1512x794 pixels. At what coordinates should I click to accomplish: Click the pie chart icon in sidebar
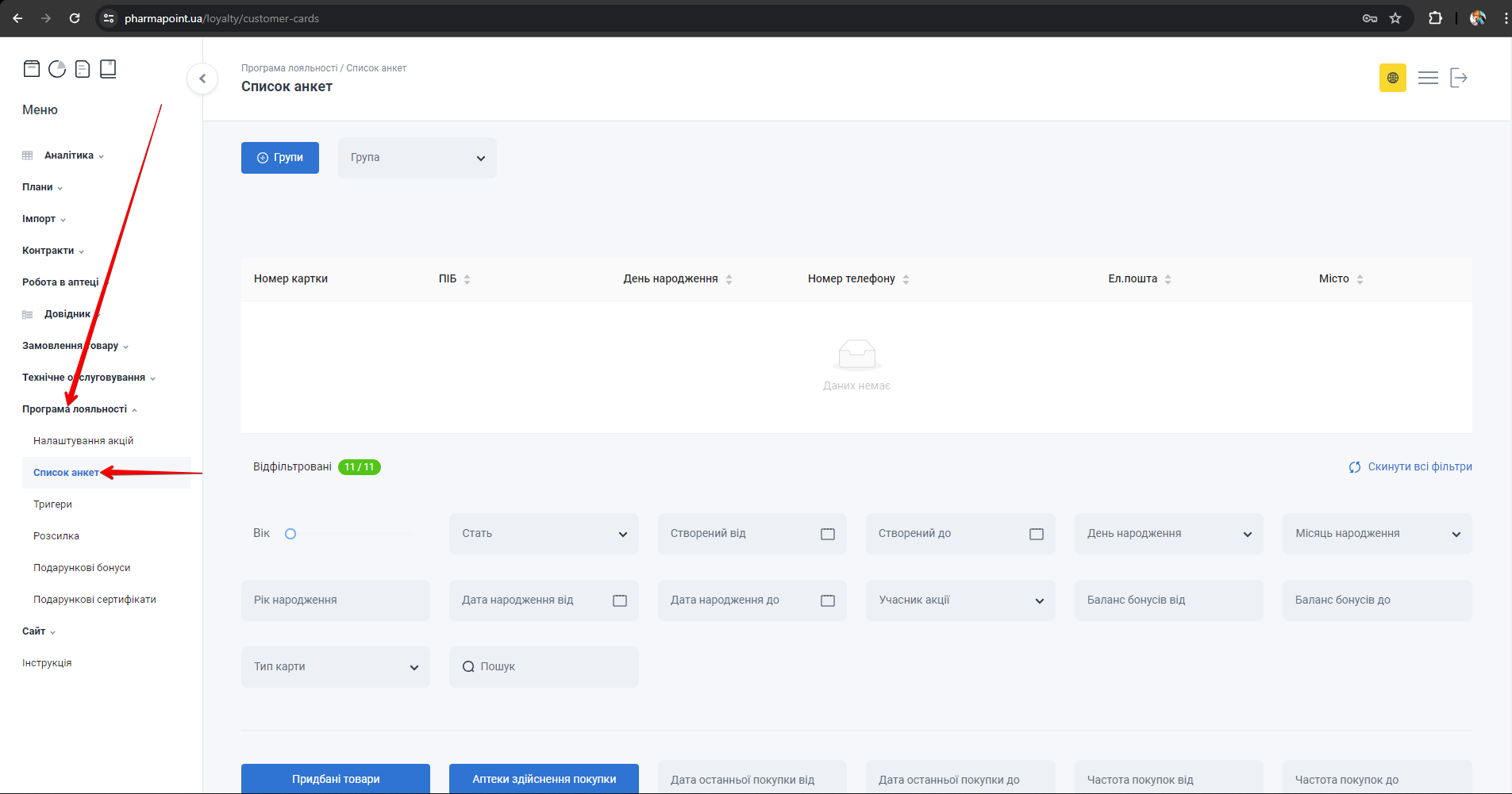pos(57,69)
